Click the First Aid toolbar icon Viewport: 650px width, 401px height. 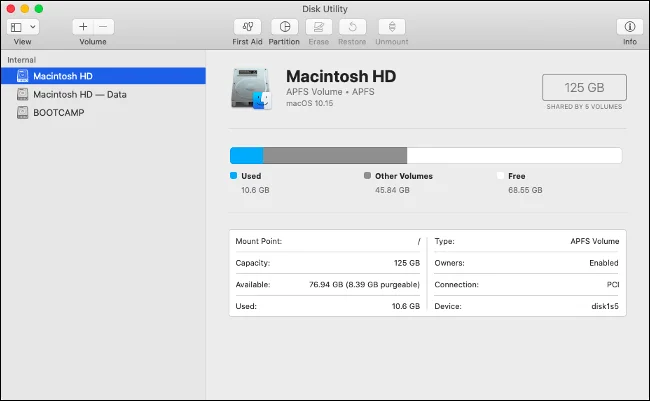coord(247,27)
